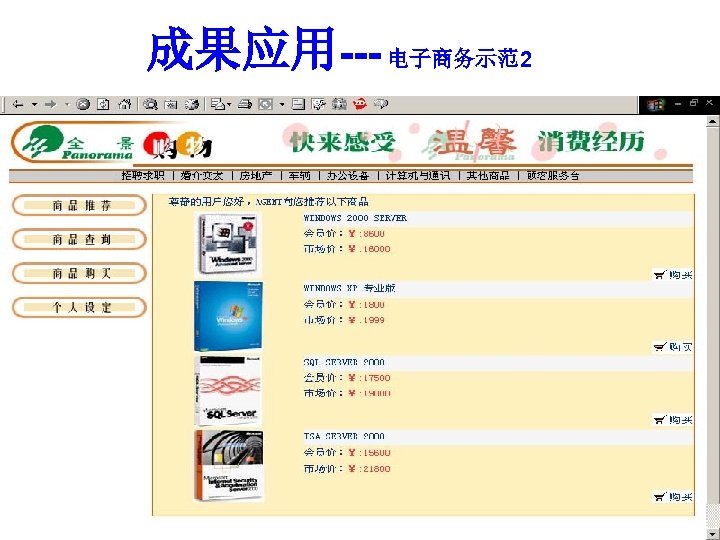Click the Windows flag logo in the corner

tap(656, 105)
